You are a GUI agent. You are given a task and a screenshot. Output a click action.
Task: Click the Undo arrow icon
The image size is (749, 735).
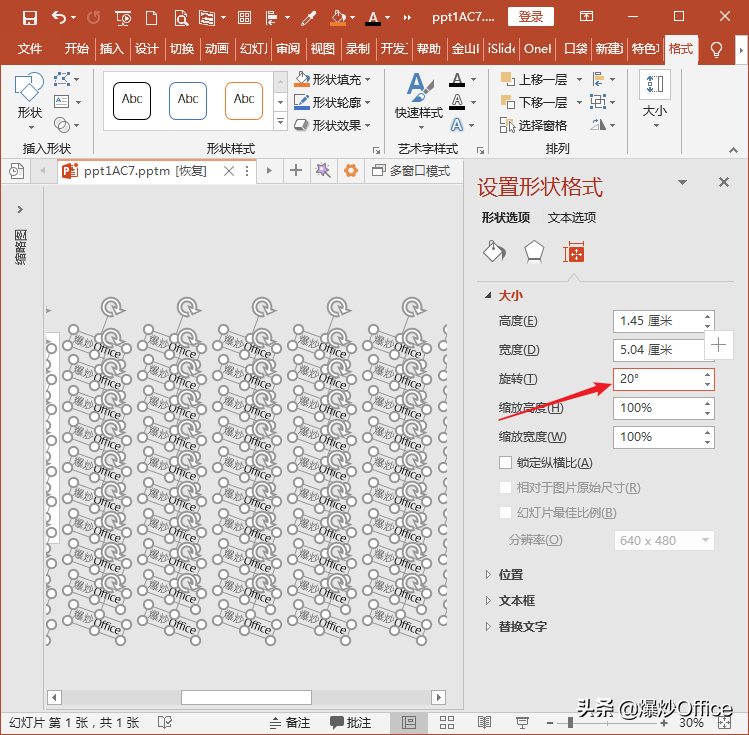(59, 18)
